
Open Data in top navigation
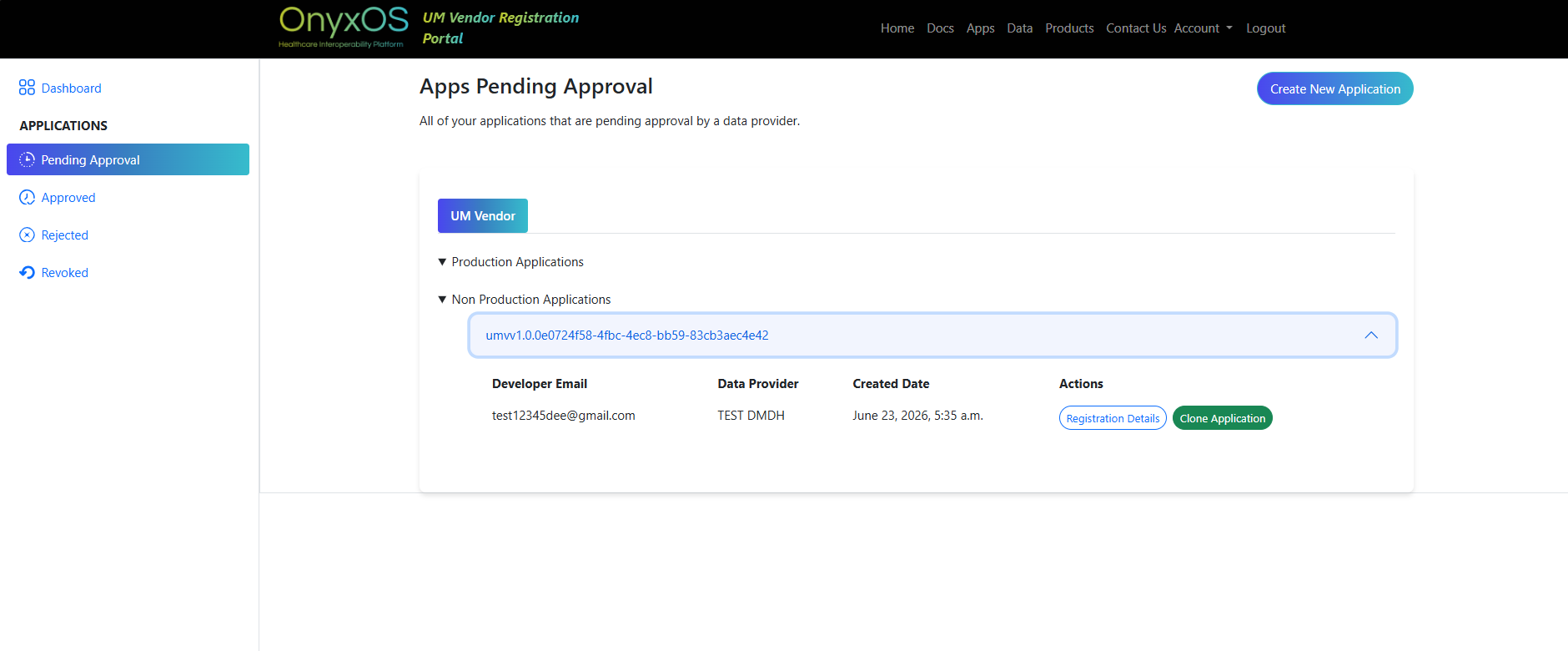[1019, 28]
